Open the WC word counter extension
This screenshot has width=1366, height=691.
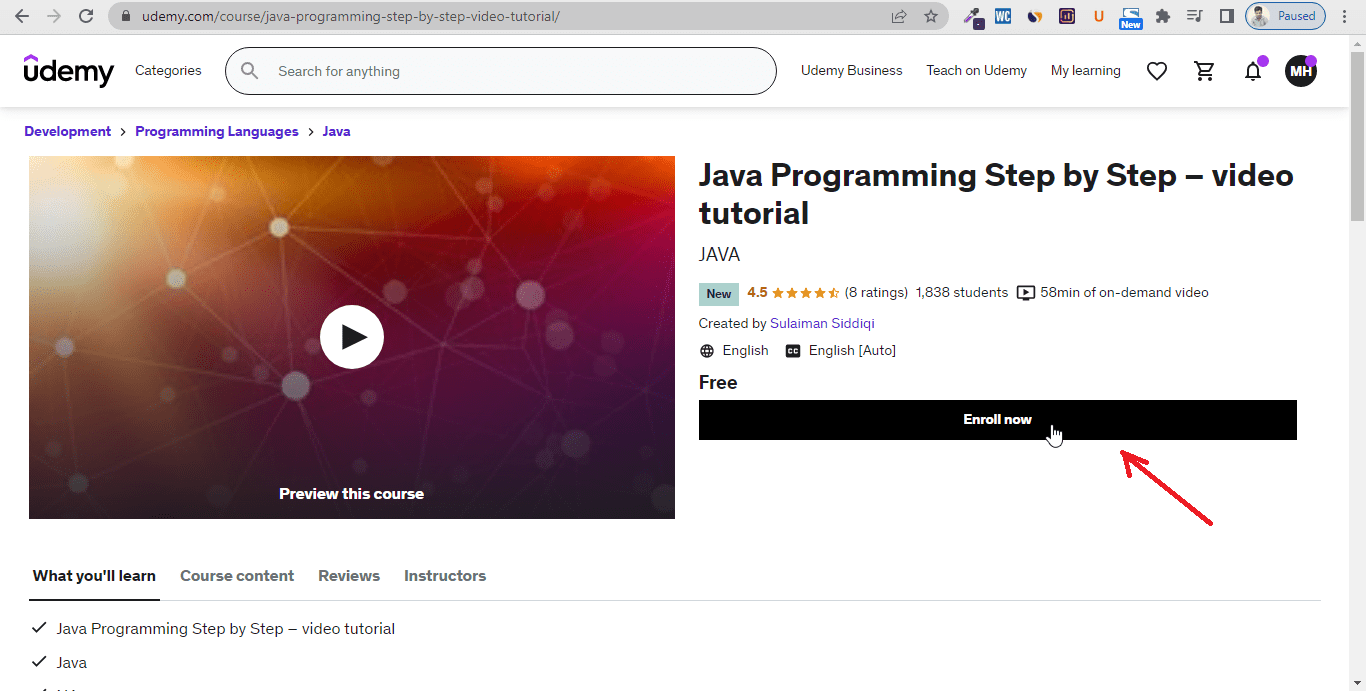[x=1003, y=16]
